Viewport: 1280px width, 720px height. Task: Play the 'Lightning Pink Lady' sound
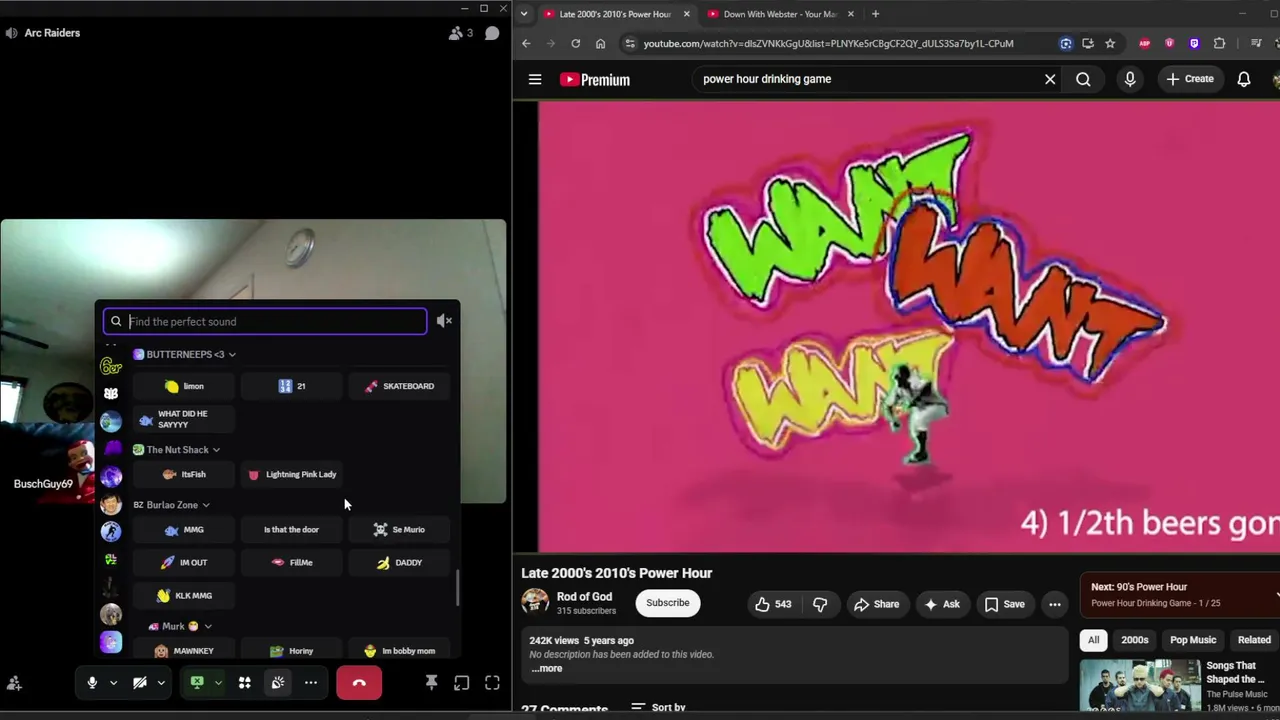click(292, 474)
